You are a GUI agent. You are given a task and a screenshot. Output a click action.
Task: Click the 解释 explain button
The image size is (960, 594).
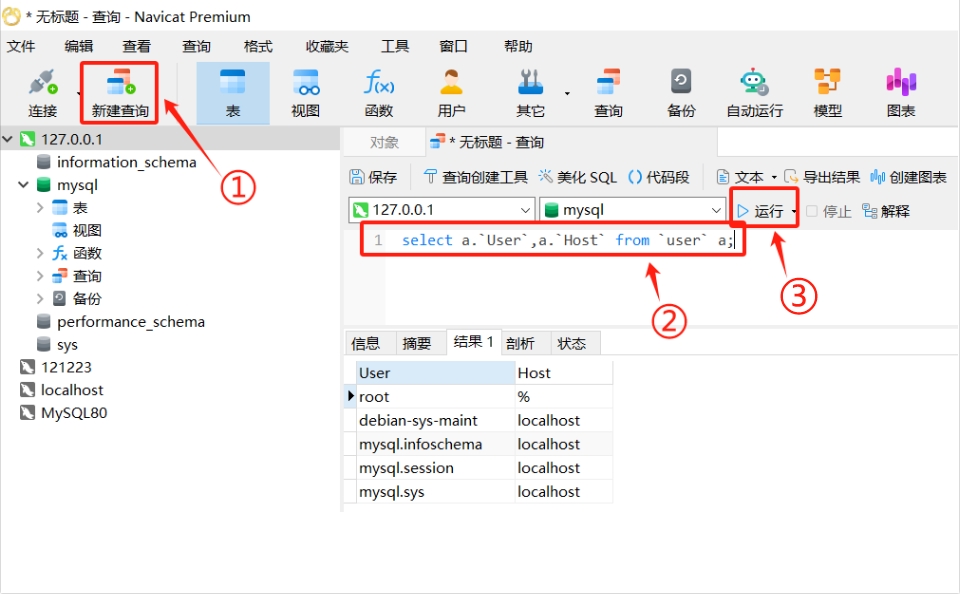pos(886,211)
